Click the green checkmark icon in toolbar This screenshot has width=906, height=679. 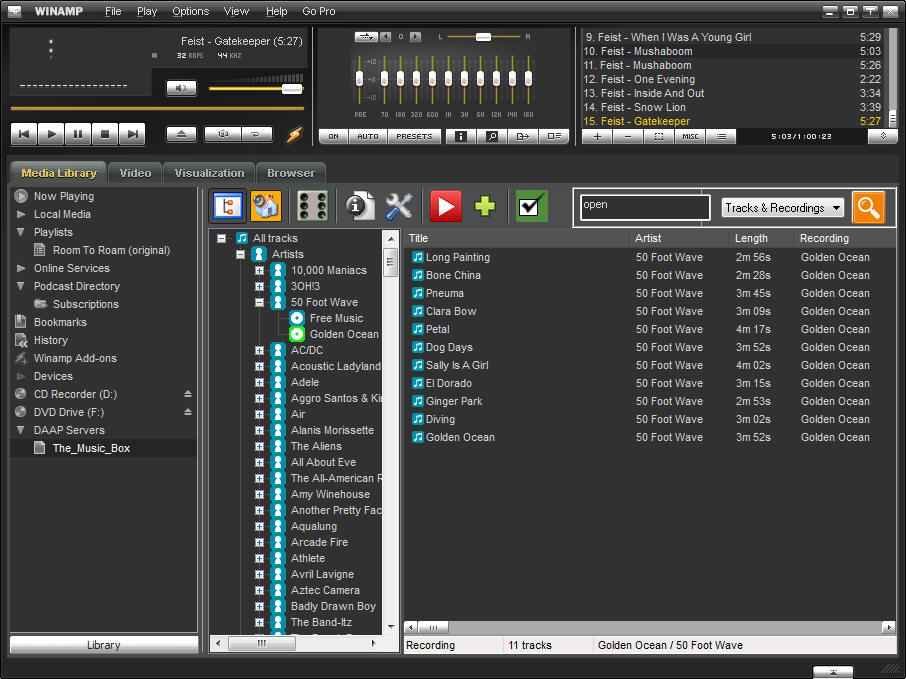click(532, 206)
